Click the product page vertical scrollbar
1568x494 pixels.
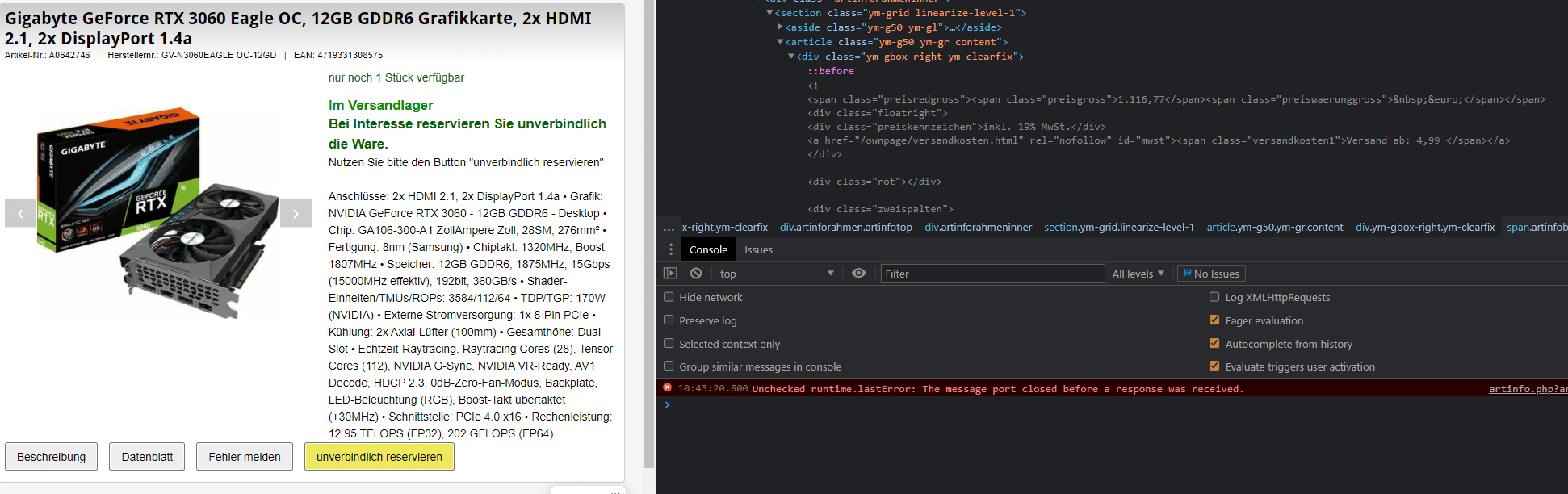(x=648, y=234)
